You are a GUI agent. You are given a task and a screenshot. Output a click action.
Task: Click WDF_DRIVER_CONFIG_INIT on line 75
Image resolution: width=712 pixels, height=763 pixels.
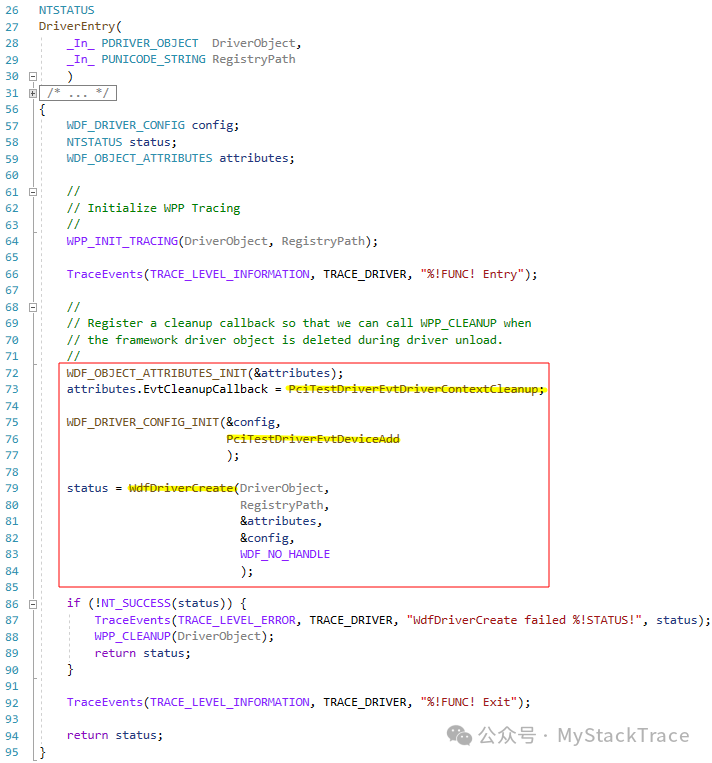[143, 422]
